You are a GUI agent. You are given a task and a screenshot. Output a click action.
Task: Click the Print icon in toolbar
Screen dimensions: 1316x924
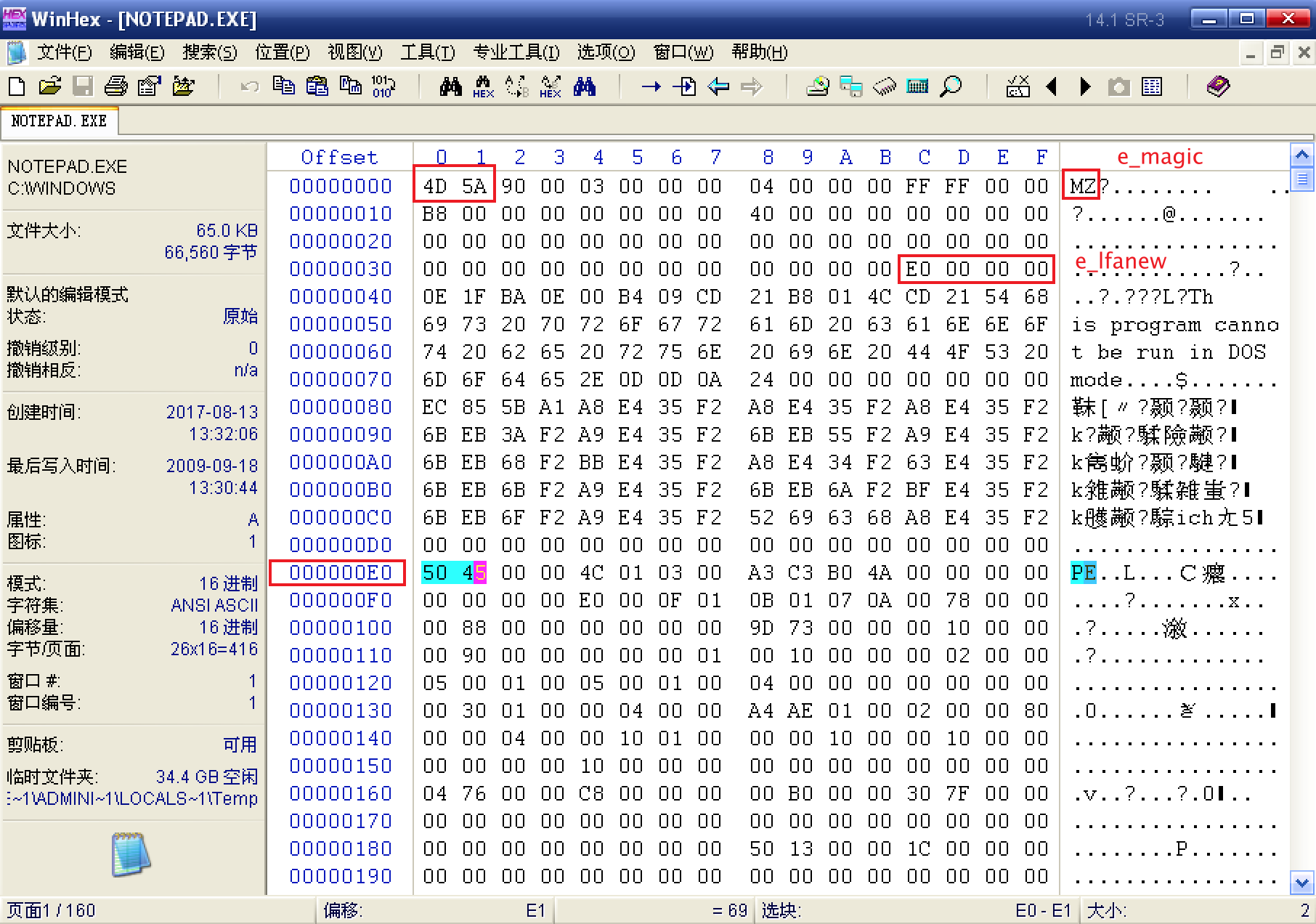click(115, 87)
